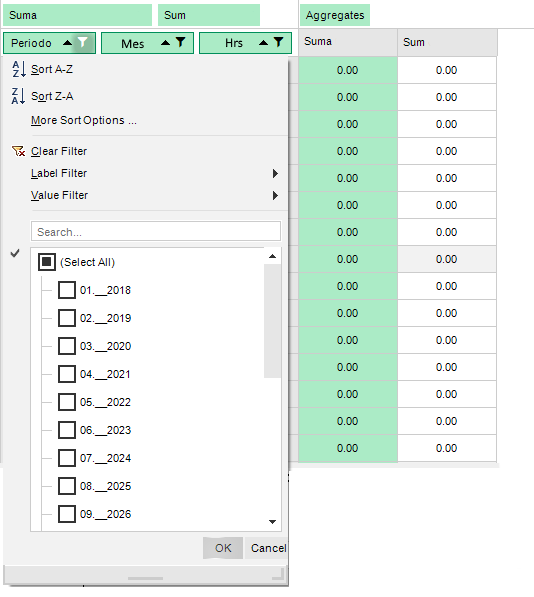Screen dimensions: 534x597
Task: Click the Hrs sort arrow icon
Action: [x=263, y=43]
